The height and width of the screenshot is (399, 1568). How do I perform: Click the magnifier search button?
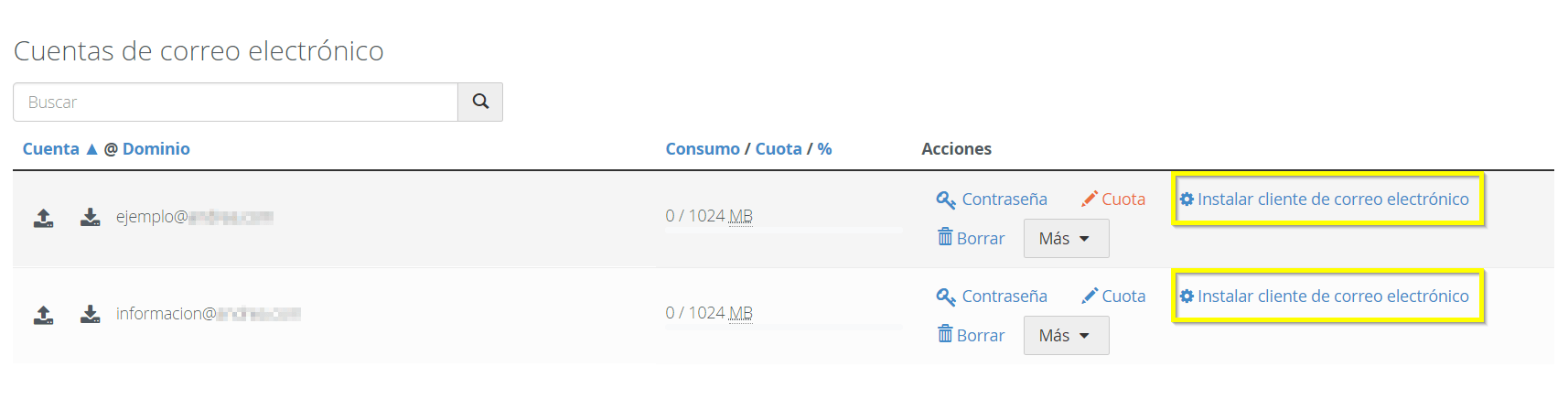point(480,102)
